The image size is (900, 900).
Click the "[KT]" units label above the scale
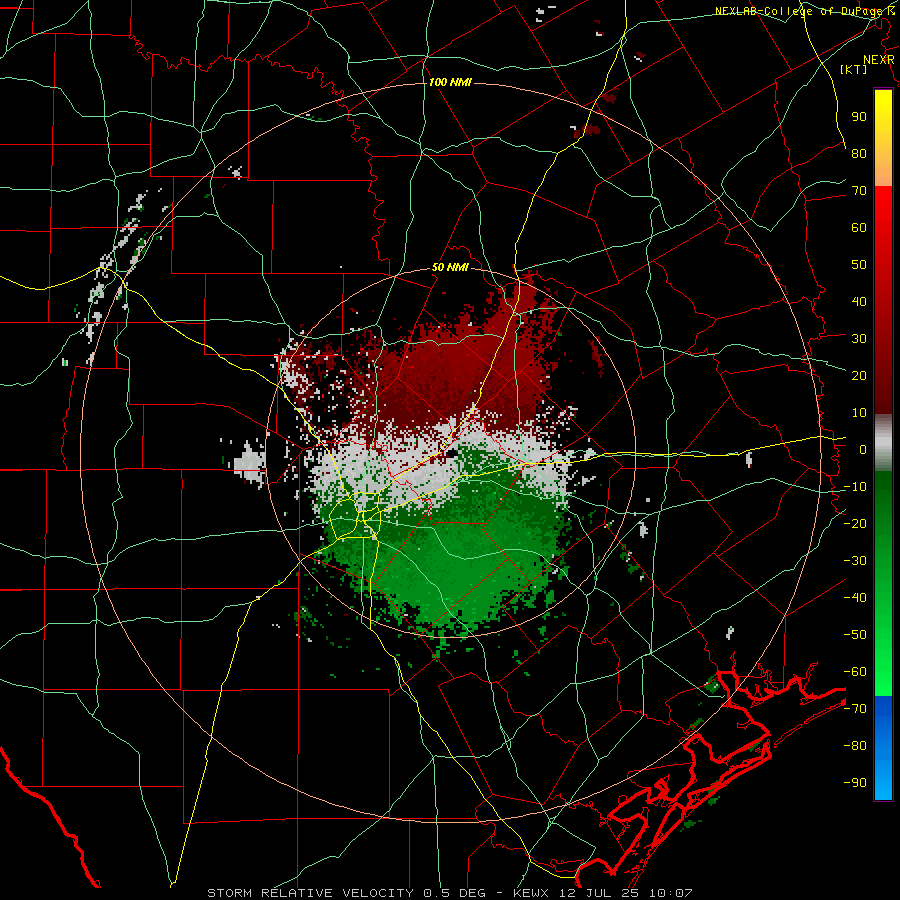[854, 69]
